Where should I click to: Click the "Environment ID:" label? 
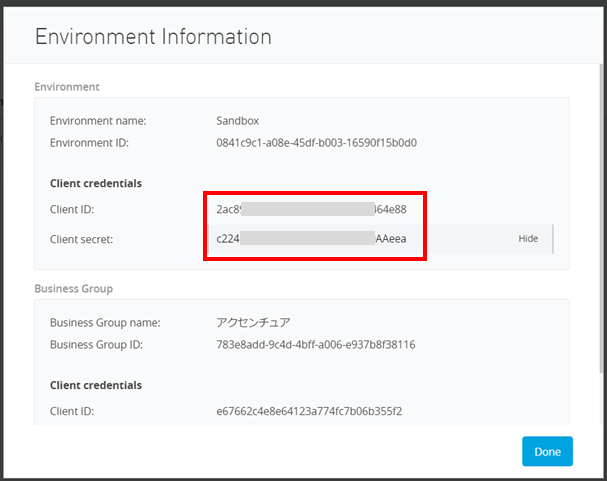(x=89, y=143)
